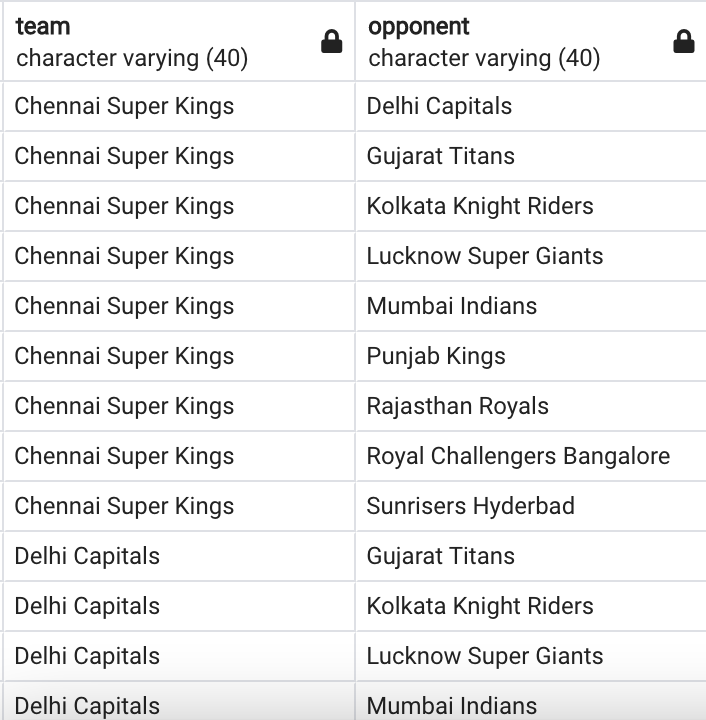Image resolution: width=706 pixels, height=720 pixels.
Task: Select the Sunrisers Hyderbad opponent cell
Action: tap(531, 506)
